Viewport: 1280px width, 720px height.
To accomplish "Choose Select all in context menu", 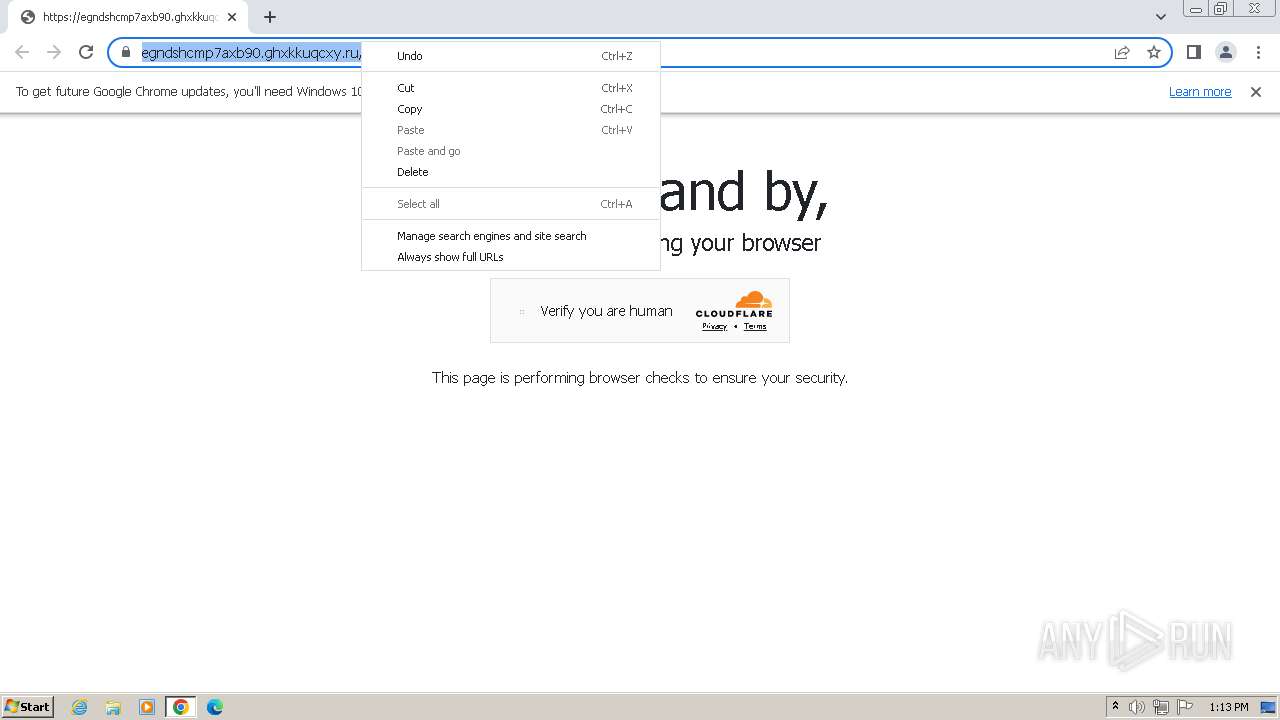I will click(x=511, y=204).
